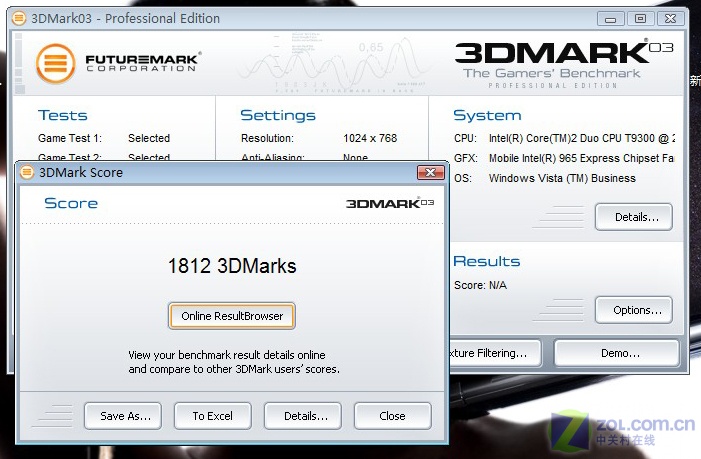
Task: Click the '3DMark03 - Professional Edition' title bar text
Action: 125,18
